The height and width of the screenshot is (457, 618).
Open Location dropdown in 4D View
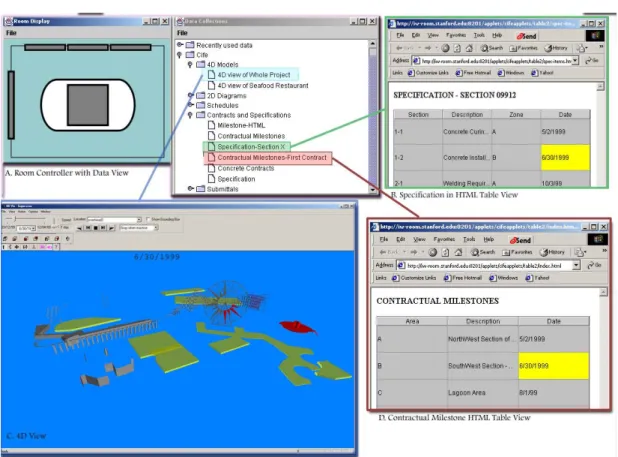[139, 219]
